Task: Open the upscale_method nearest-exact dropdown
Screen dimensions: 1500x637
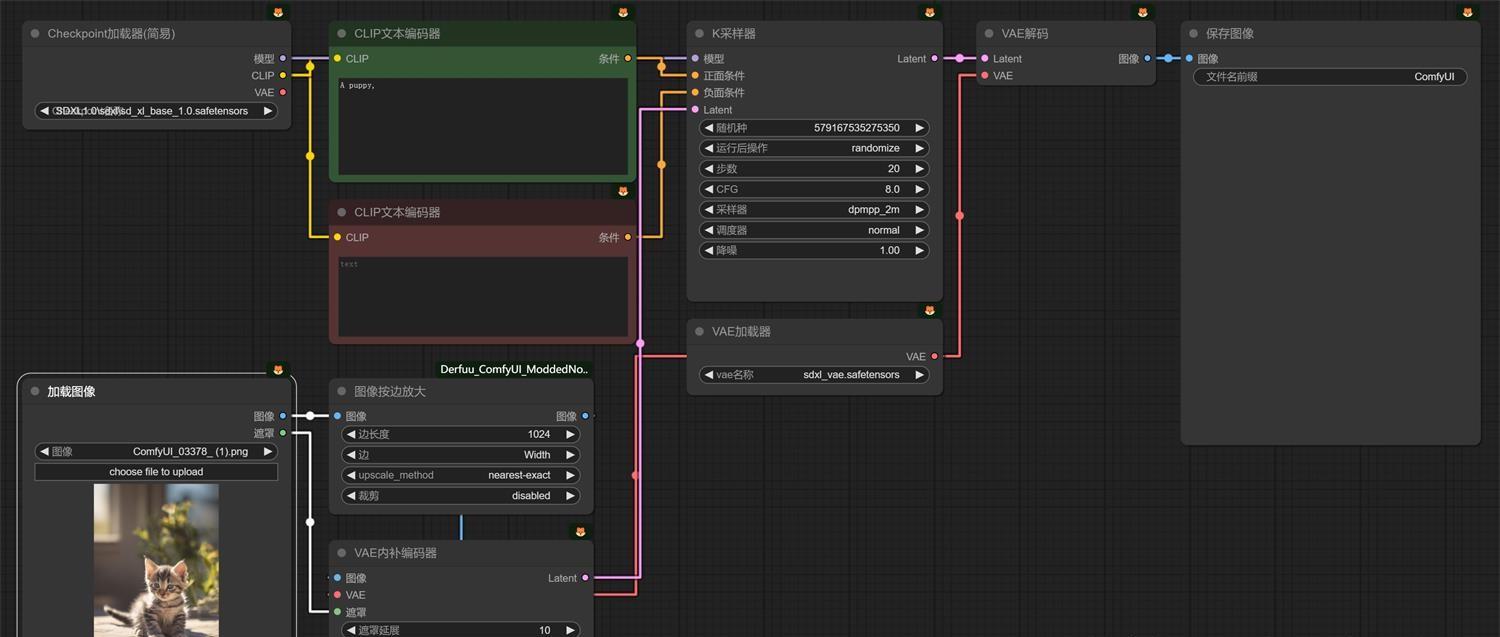Action: click(x=461, y=475)
